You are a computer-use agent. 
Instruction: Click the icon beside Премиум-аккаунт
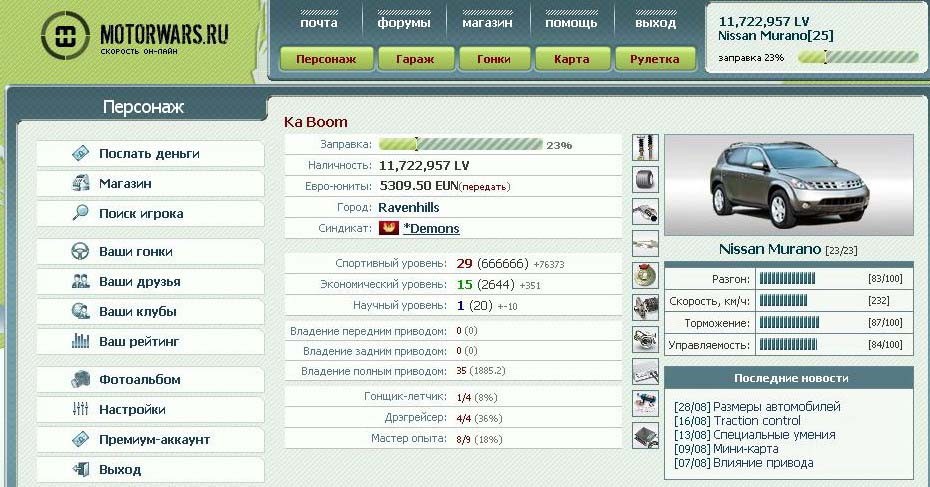(81, 439)
